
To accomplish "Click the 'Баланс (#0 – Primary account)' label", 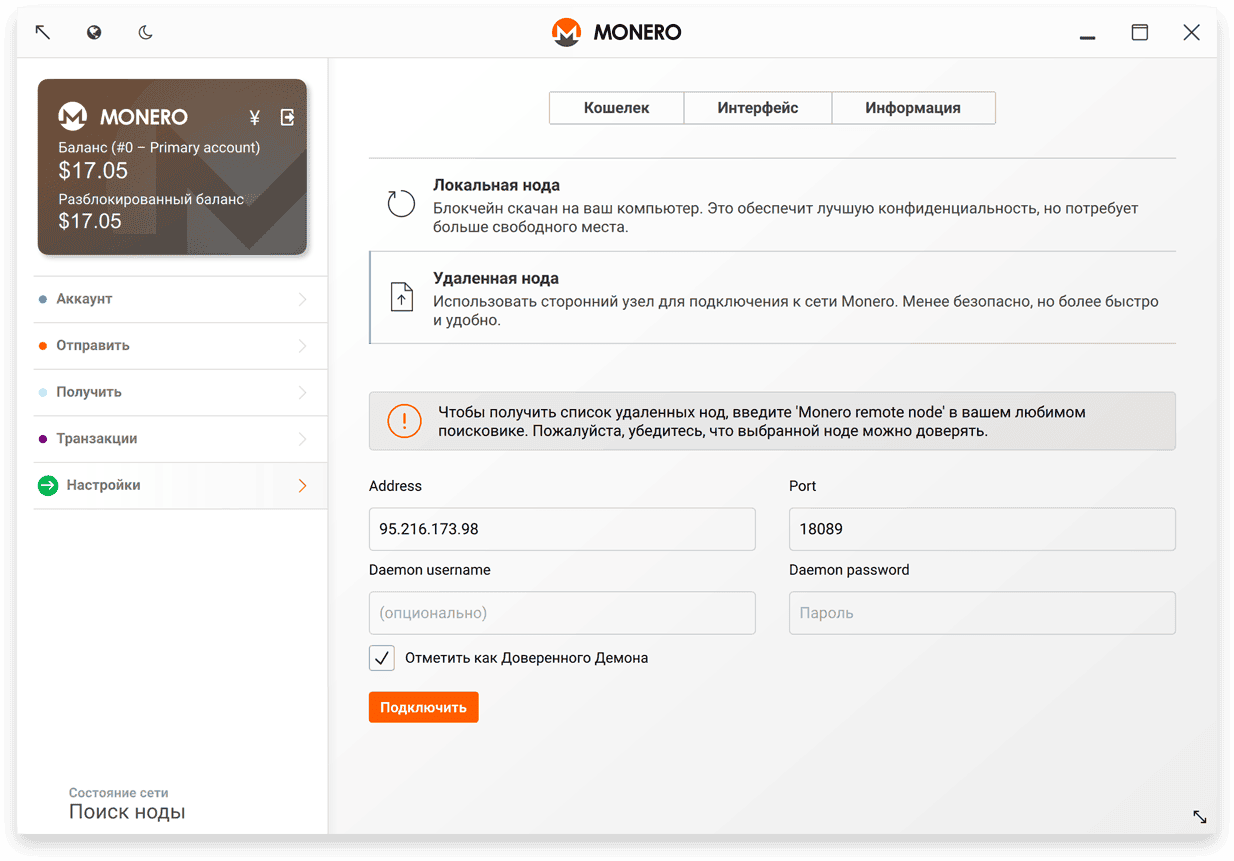I will tap(159, 147).
